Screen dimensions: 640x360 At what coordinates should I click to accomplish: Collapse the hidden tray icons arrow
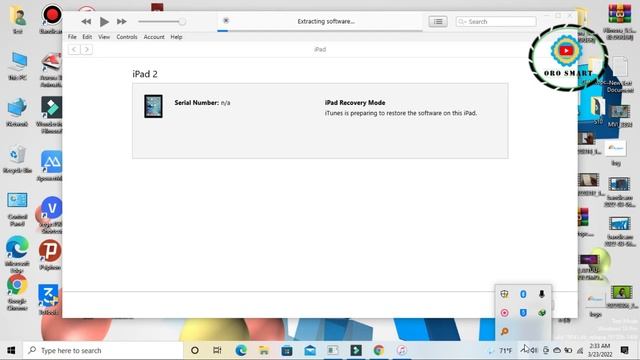tap(524, 350)
